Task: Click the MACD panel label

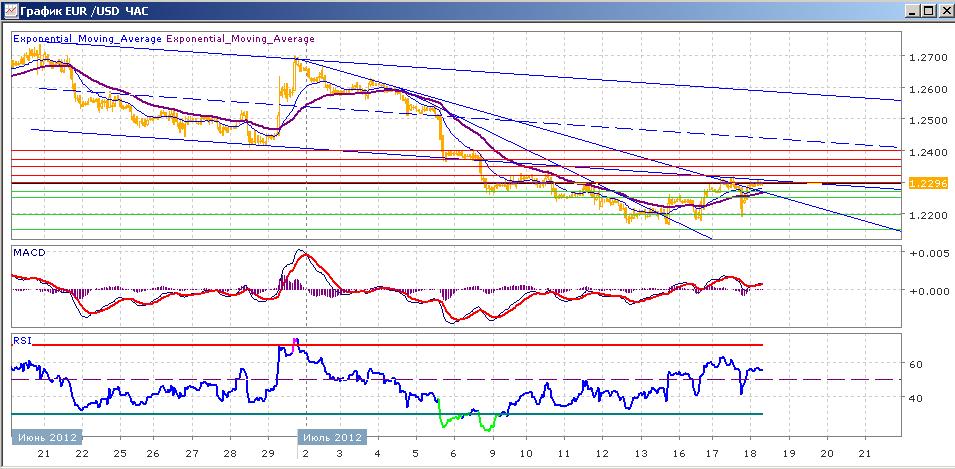Action: point(29,252)
